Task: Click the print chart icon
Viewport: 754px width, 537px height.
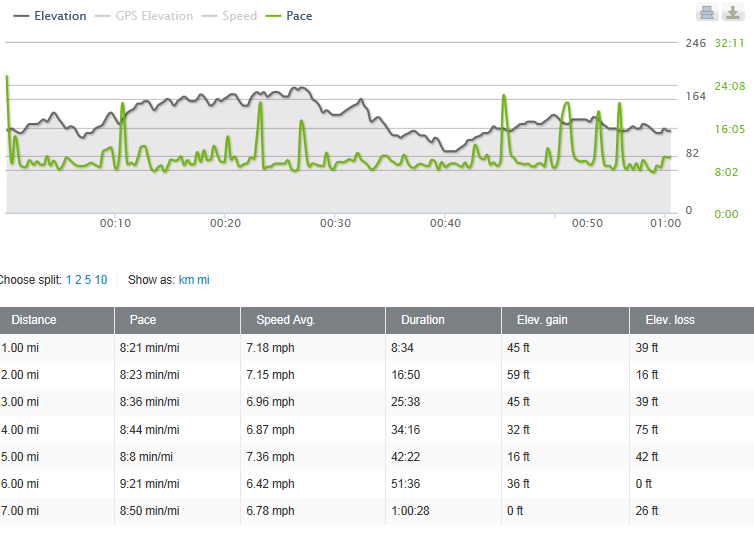Action: (706, 12)
